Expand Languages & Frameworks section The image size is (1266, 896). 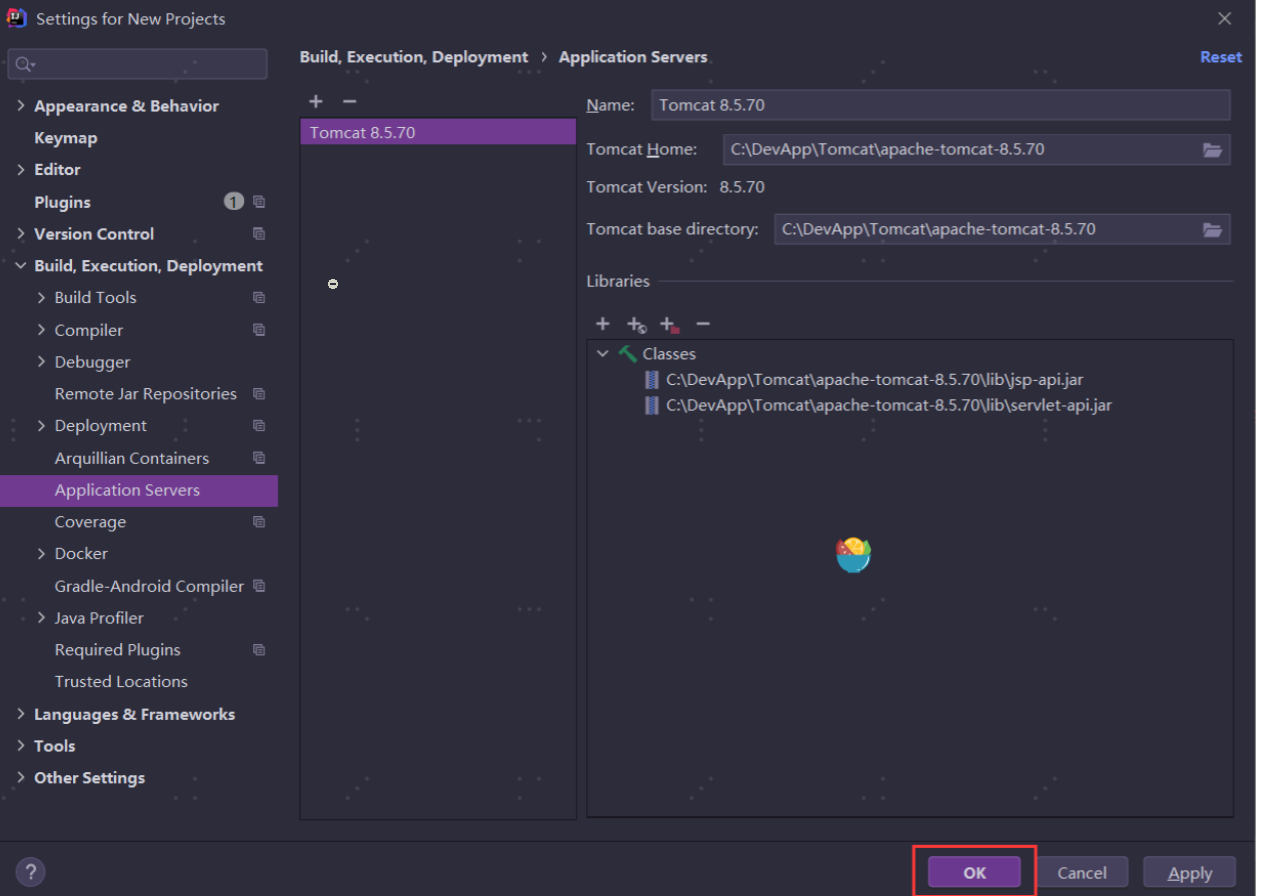21,714
